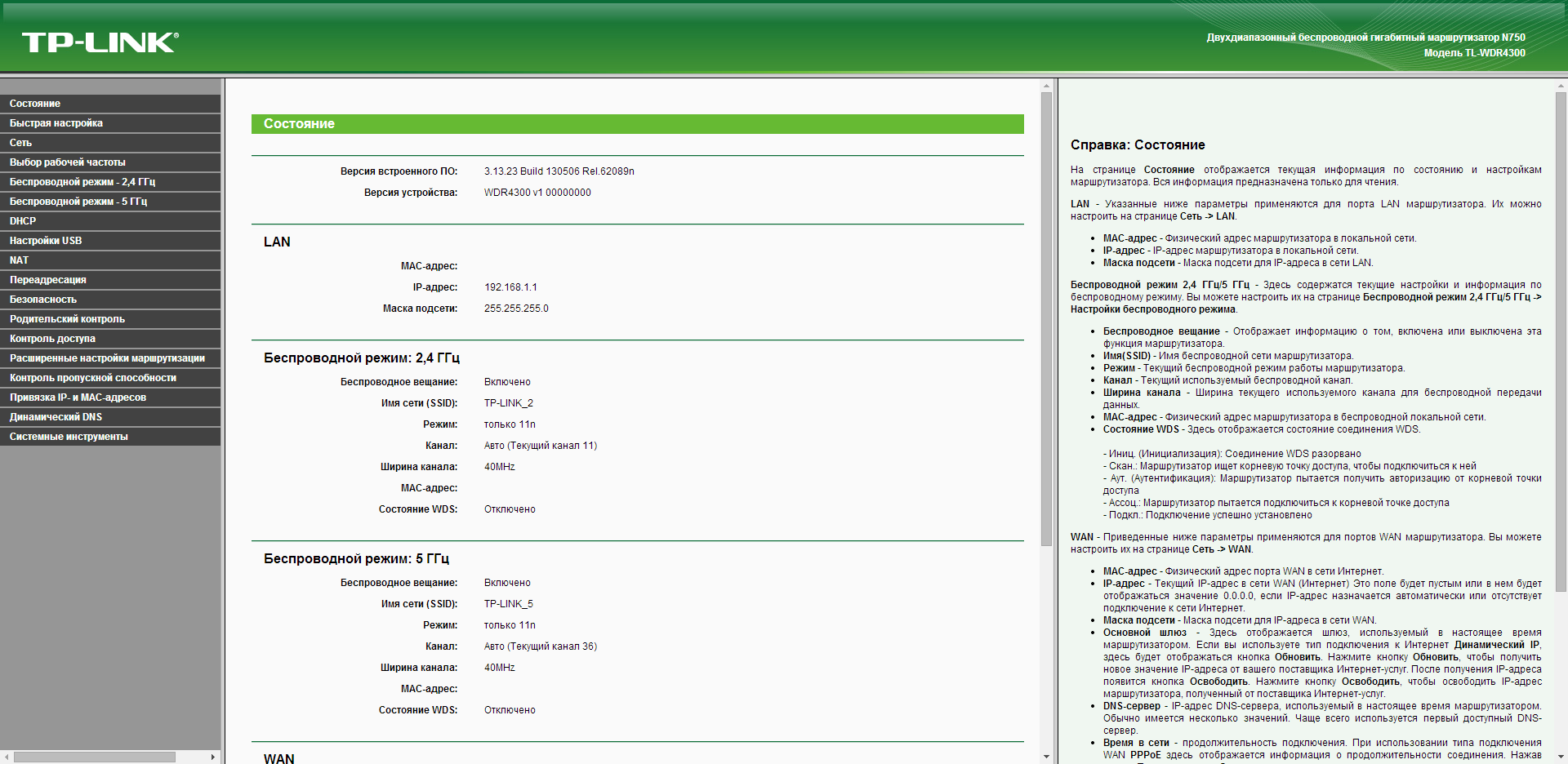The width and height of the screenshot is (1568, 764).
Task: Click sidebar horizontal scrollbar left arrow
Action: [x=7, y=757]
